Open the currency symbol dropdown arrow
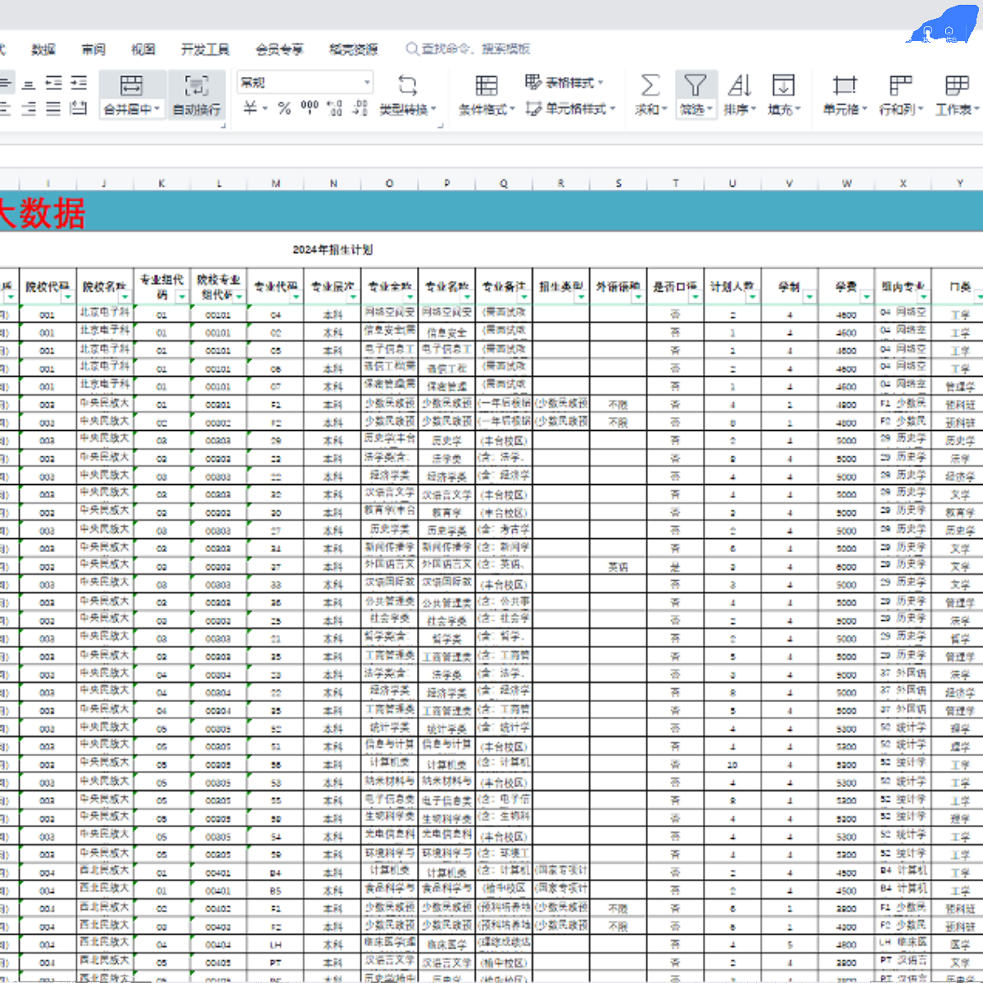The height and width of the screenshot is (983, 983). click(x=265, y=108)
